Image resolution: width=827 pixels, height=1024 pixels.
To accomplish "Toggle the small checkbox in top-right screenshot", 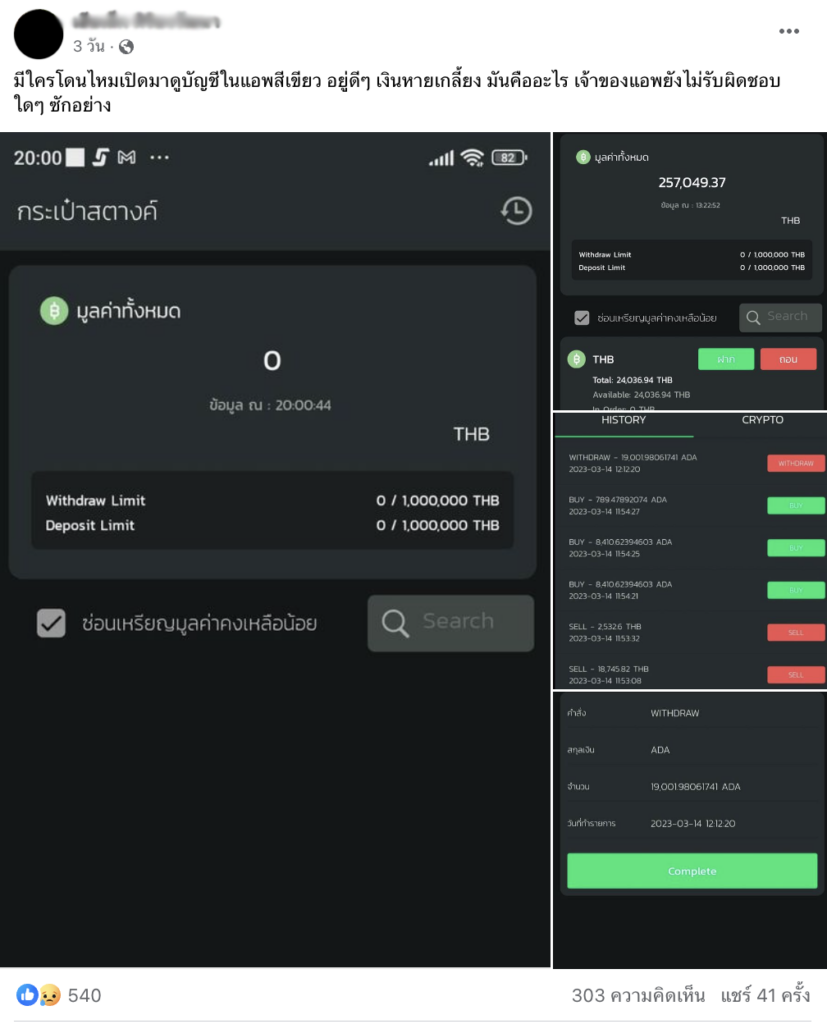I will tap(581, 318).
